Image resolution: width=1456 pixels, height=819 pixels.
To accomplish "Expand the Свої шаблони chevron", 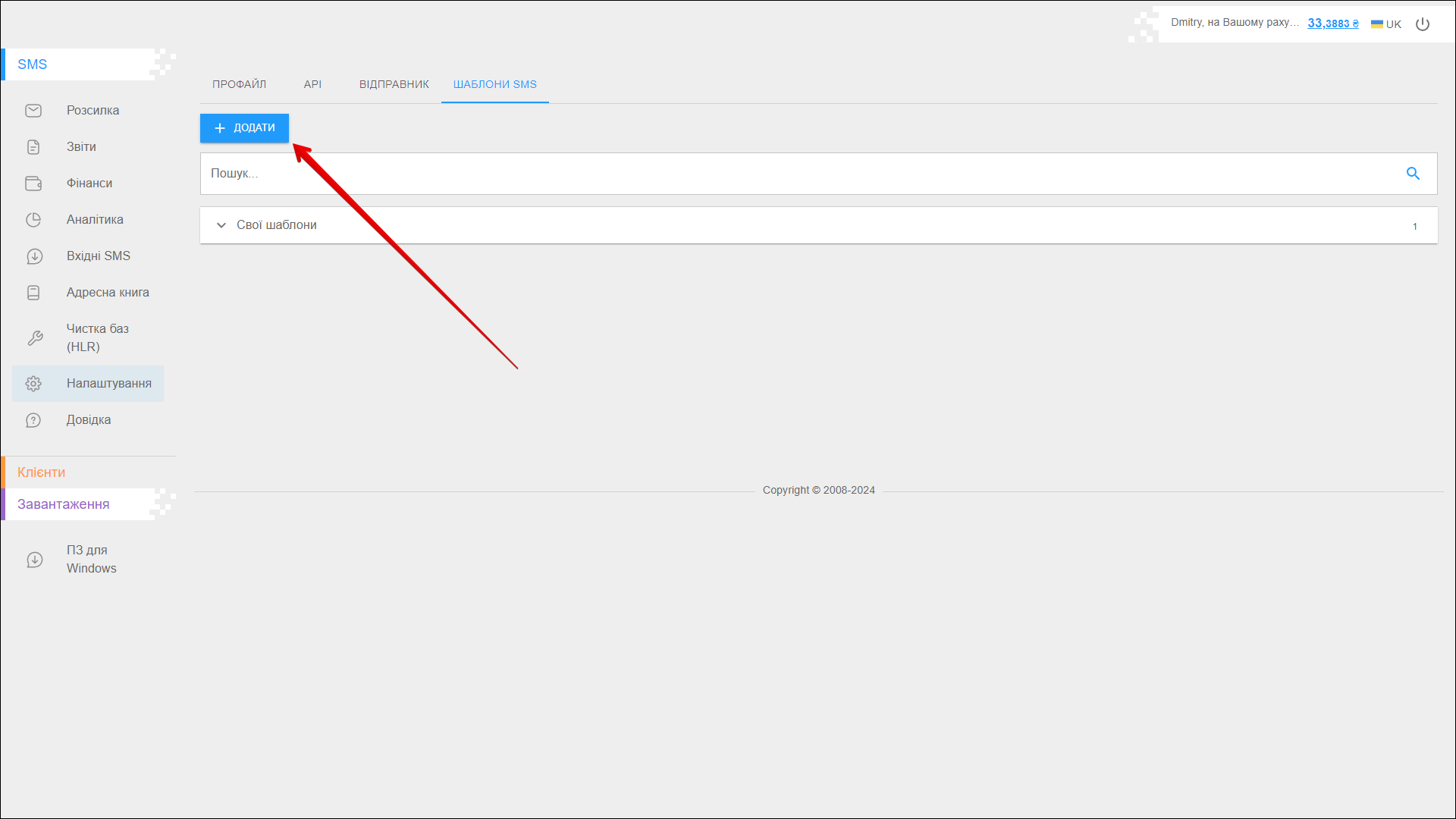I will tap(221, 225).
